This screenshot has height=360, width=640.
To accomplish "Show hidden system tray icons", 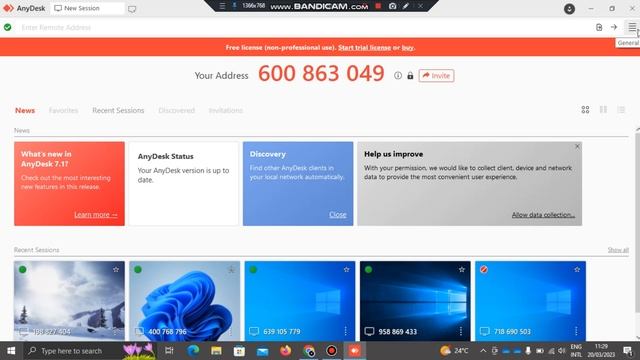I will 483,351.
